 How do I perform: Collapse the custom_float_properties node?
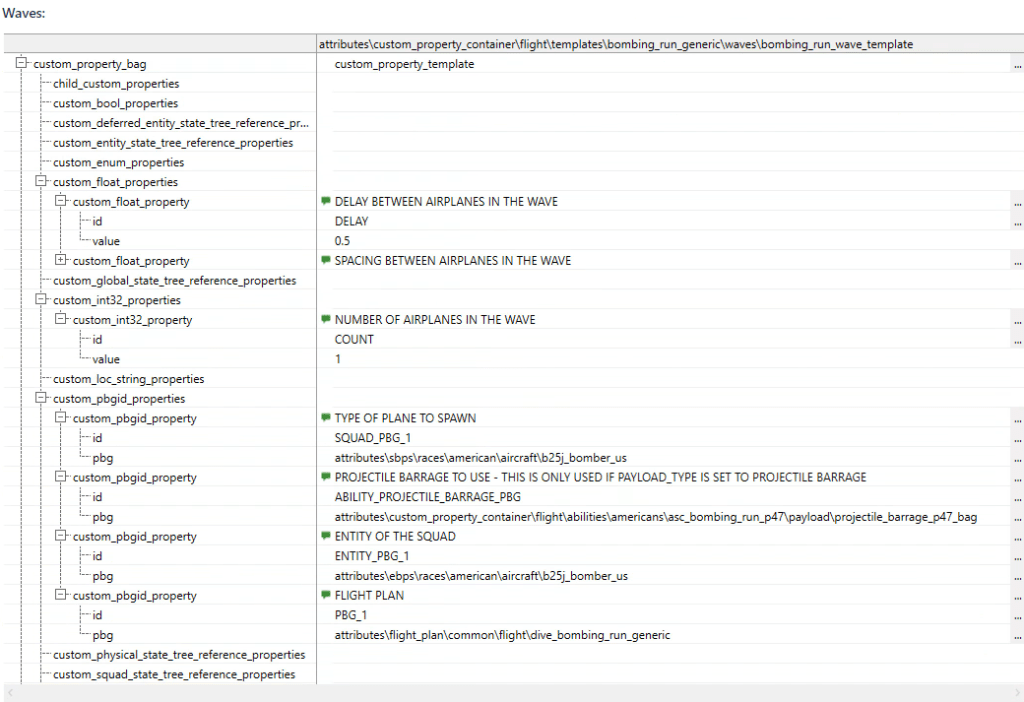(42, 182)
